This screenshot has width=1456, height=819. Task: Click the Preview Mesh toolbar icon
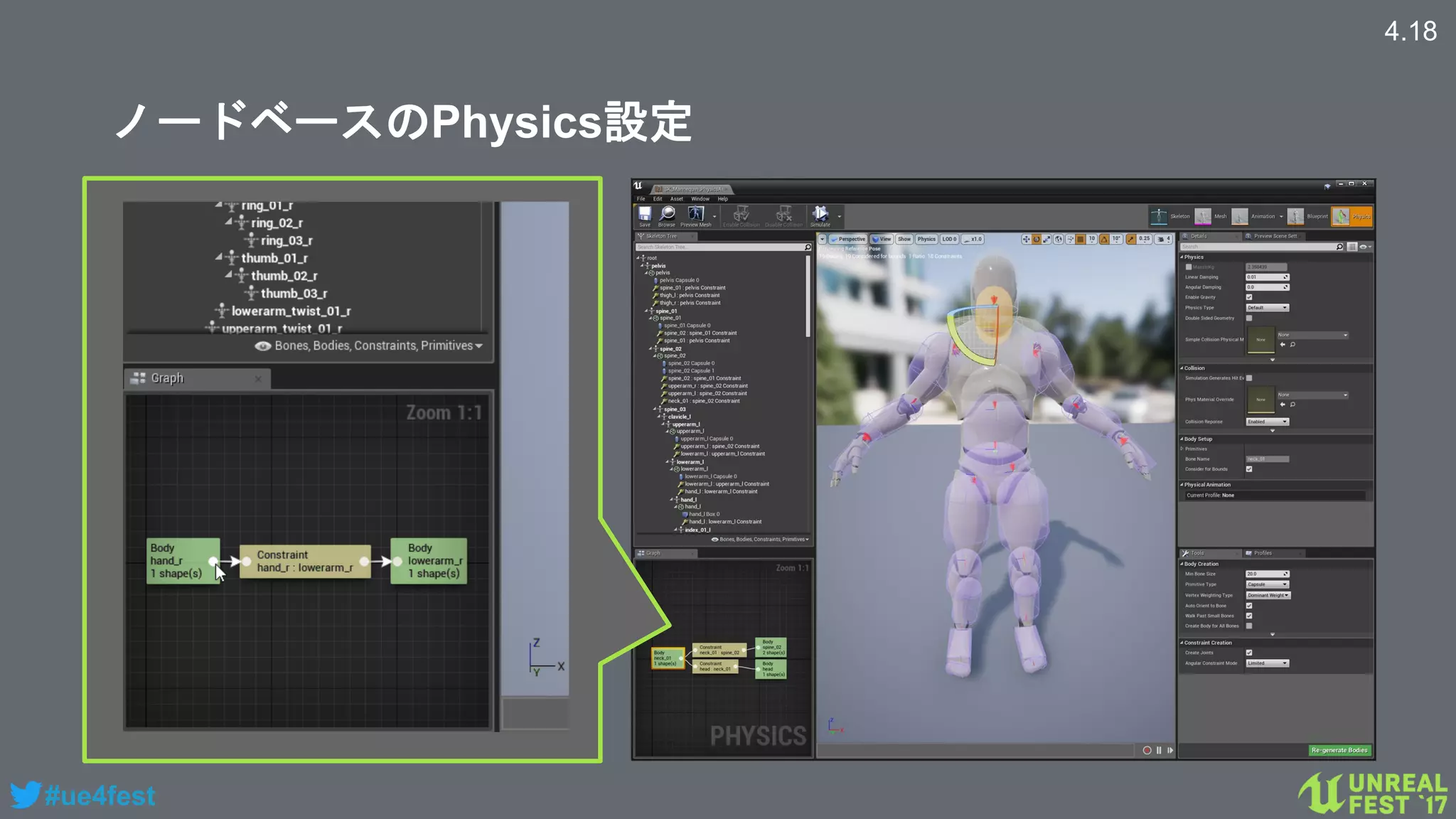(695, 213)
